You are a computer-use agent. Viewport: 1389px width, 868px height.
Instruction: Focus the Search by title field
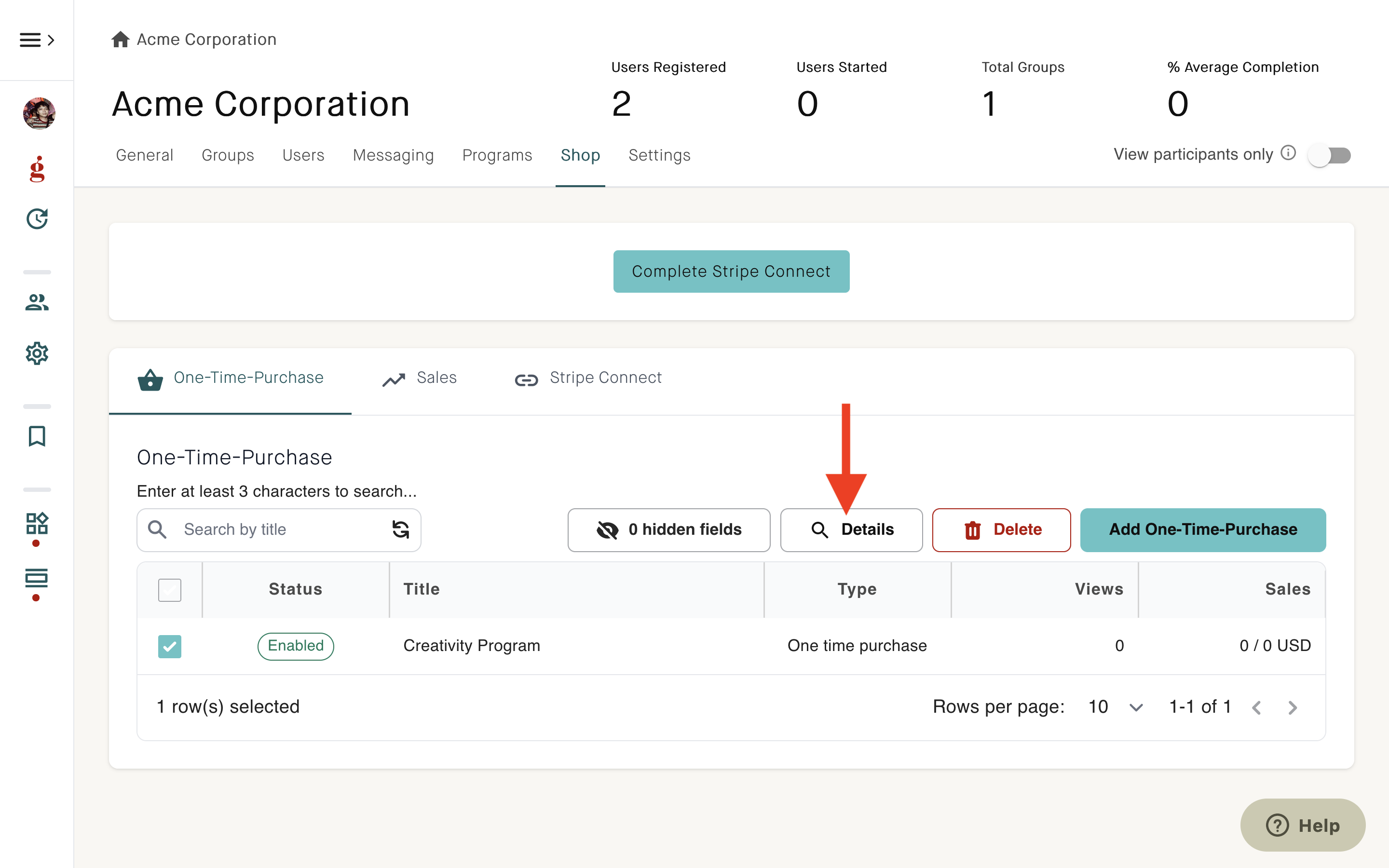tap(279, 529)
